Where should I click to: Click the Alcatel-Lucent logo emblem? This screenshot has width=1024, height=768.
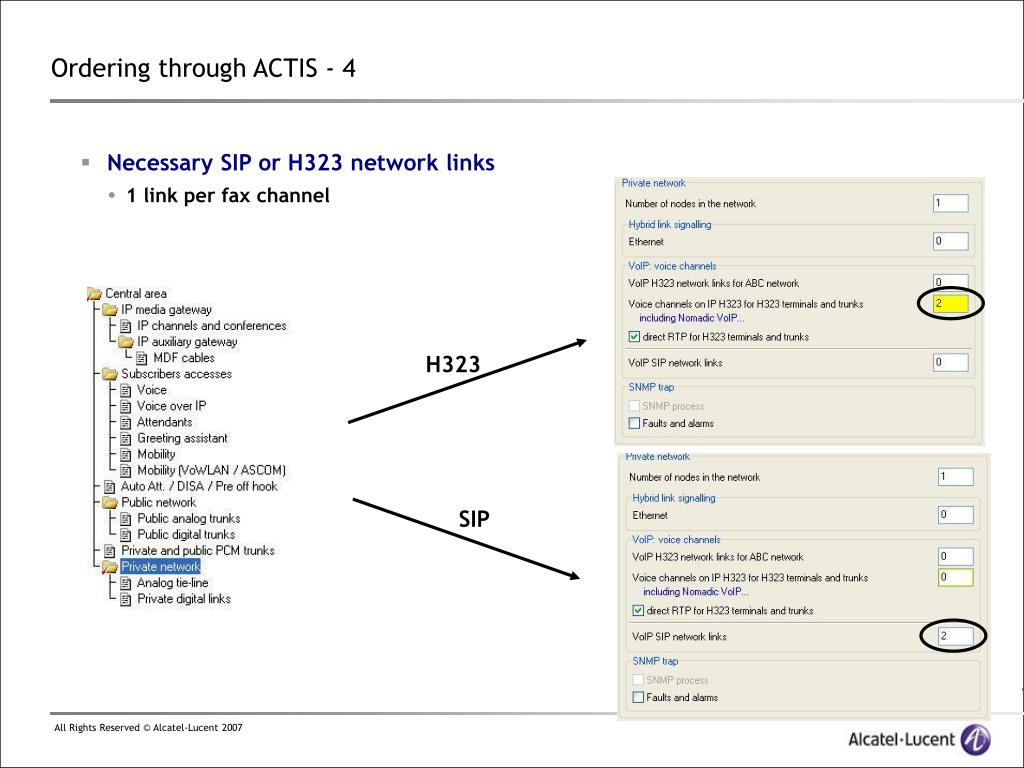point(976,739)
